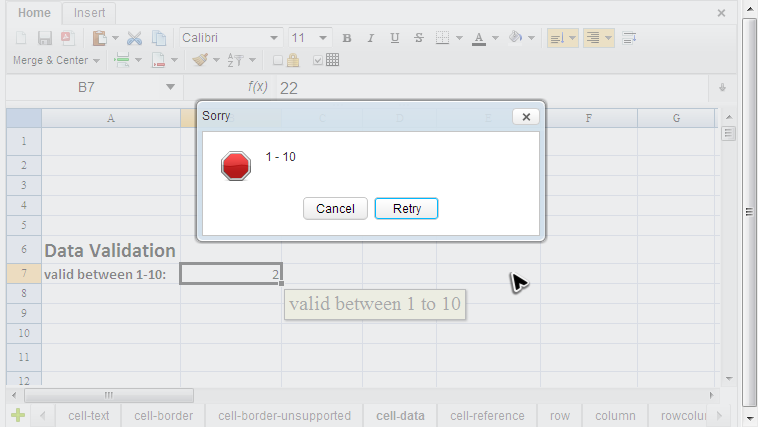Click the green plus add sheet icon

[18, 415]
